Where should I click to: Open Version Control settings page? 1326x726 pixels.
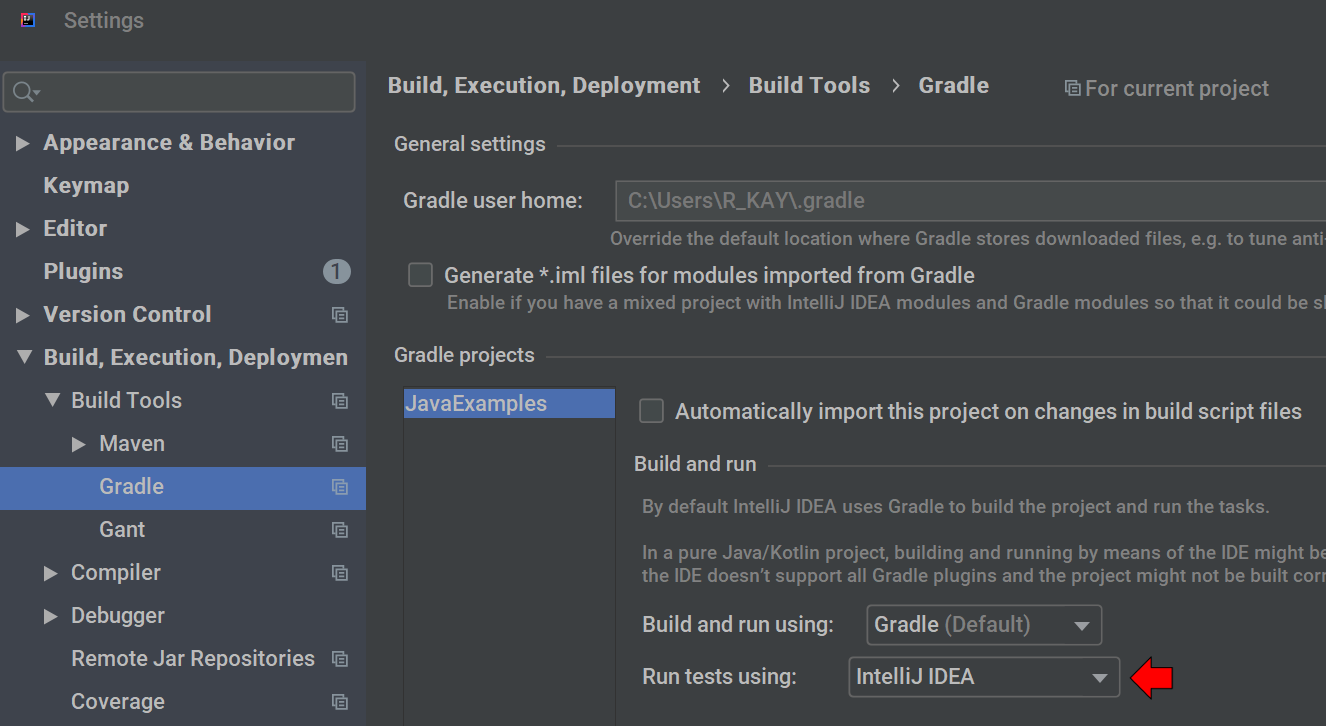pyautogui.click(x=127, y=315)
